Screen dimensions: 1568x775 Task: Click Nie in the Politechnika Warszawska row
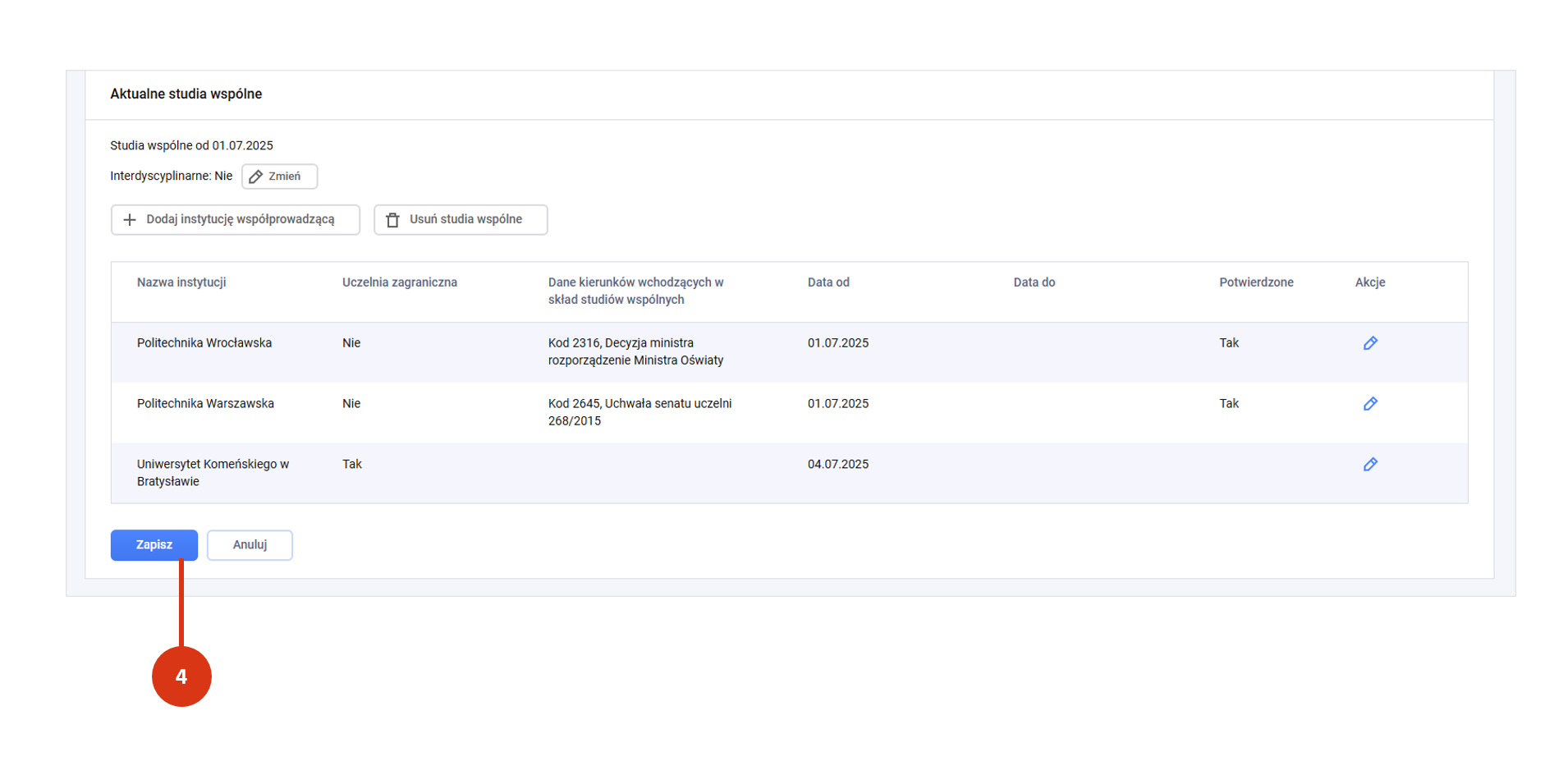click(351, 404)
